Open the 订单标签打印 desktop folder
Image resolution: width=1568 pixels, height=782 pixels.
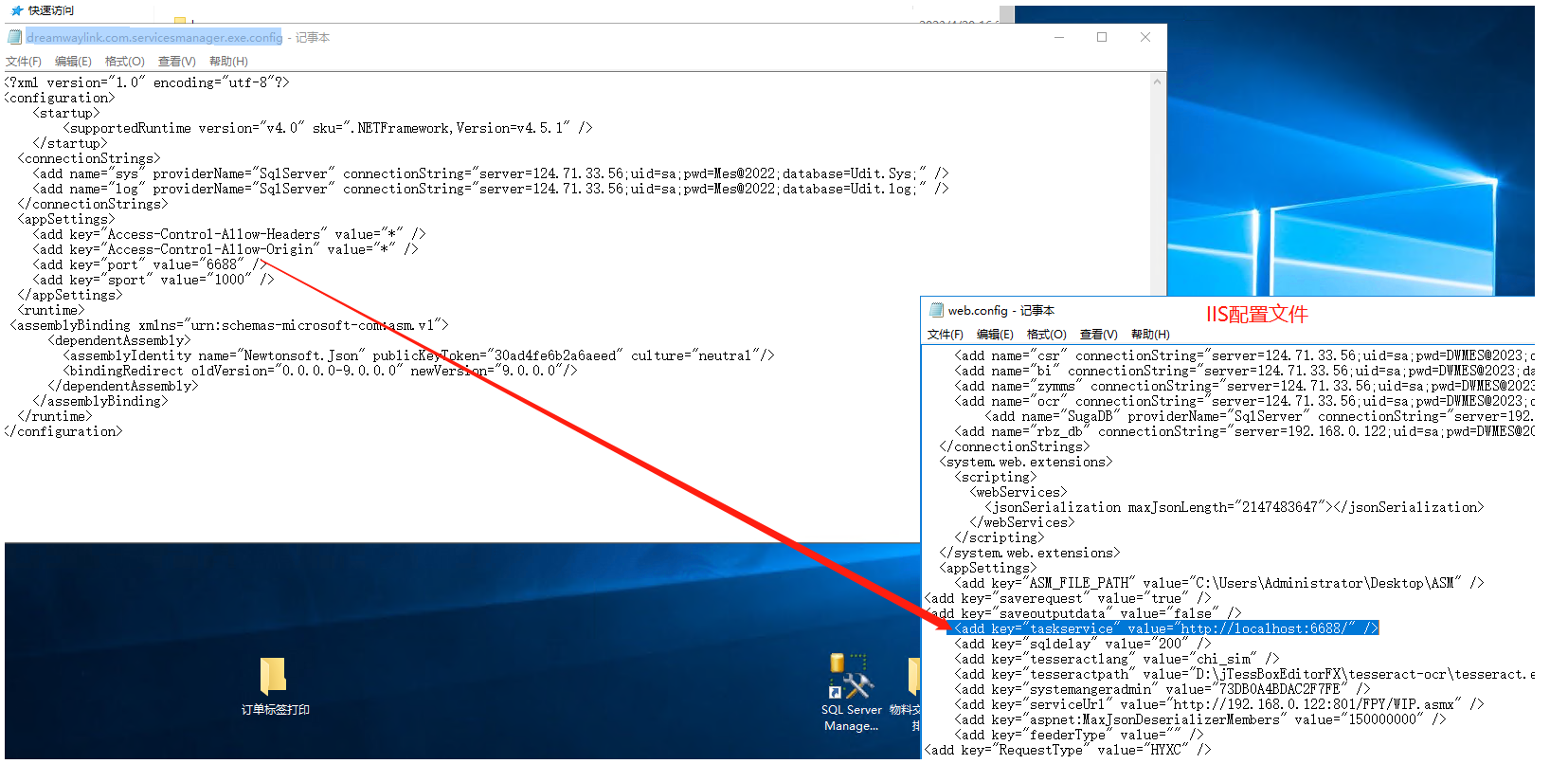click(x=273, y=676)
